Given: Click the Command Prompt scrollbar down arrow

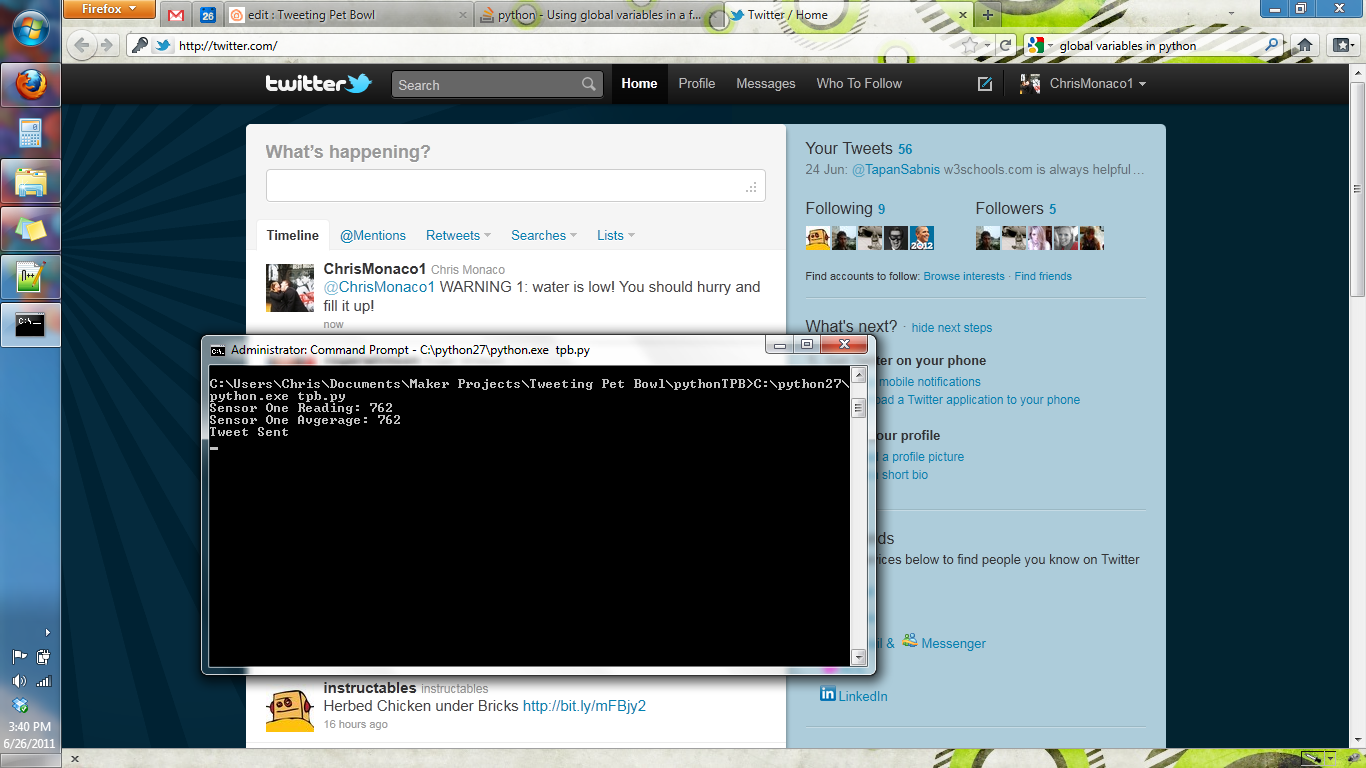Looking at the screenshot, I should [857, 657].
